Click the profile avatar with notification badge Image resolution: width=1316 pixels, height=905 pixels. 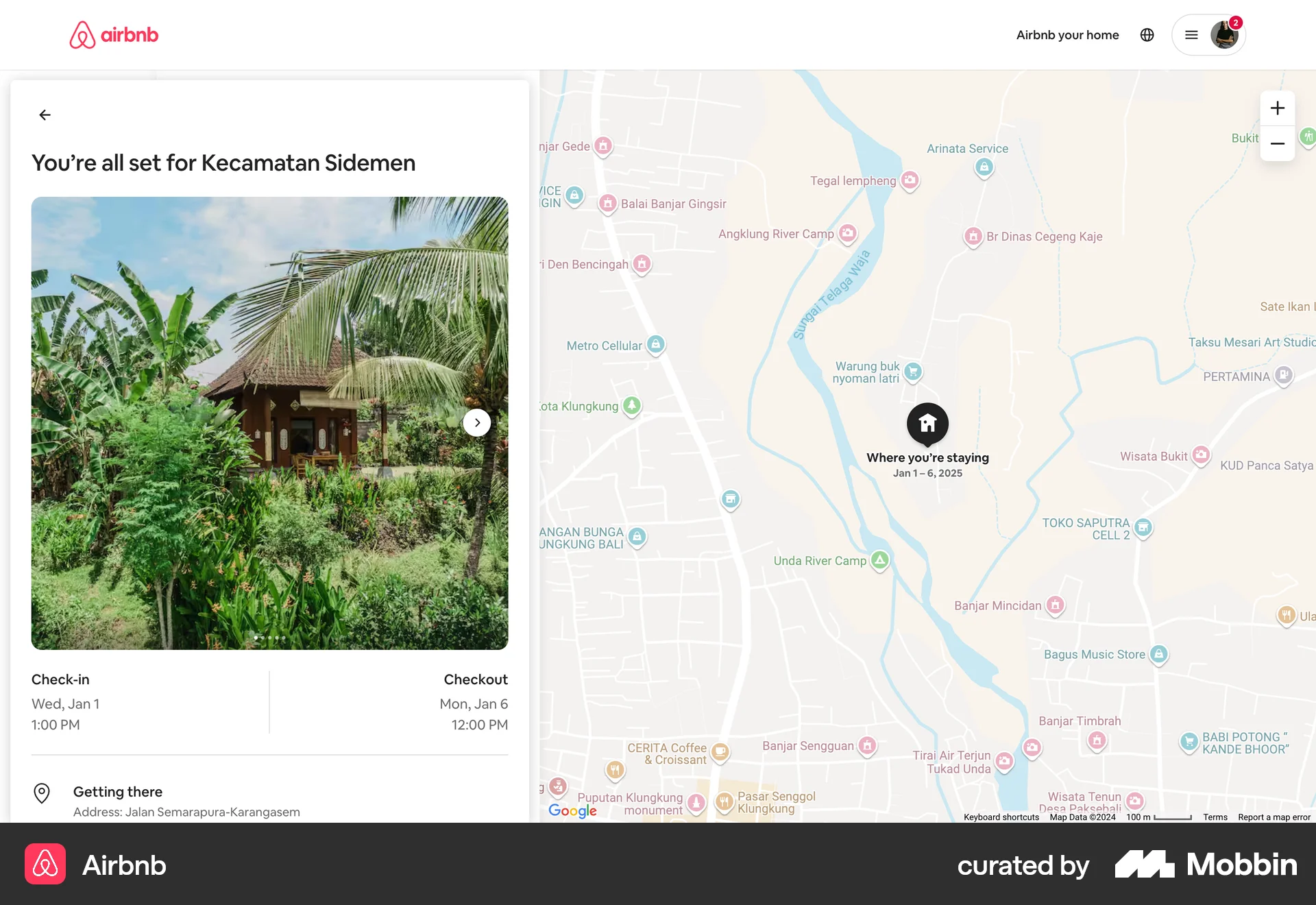(x=1224, y=34)
